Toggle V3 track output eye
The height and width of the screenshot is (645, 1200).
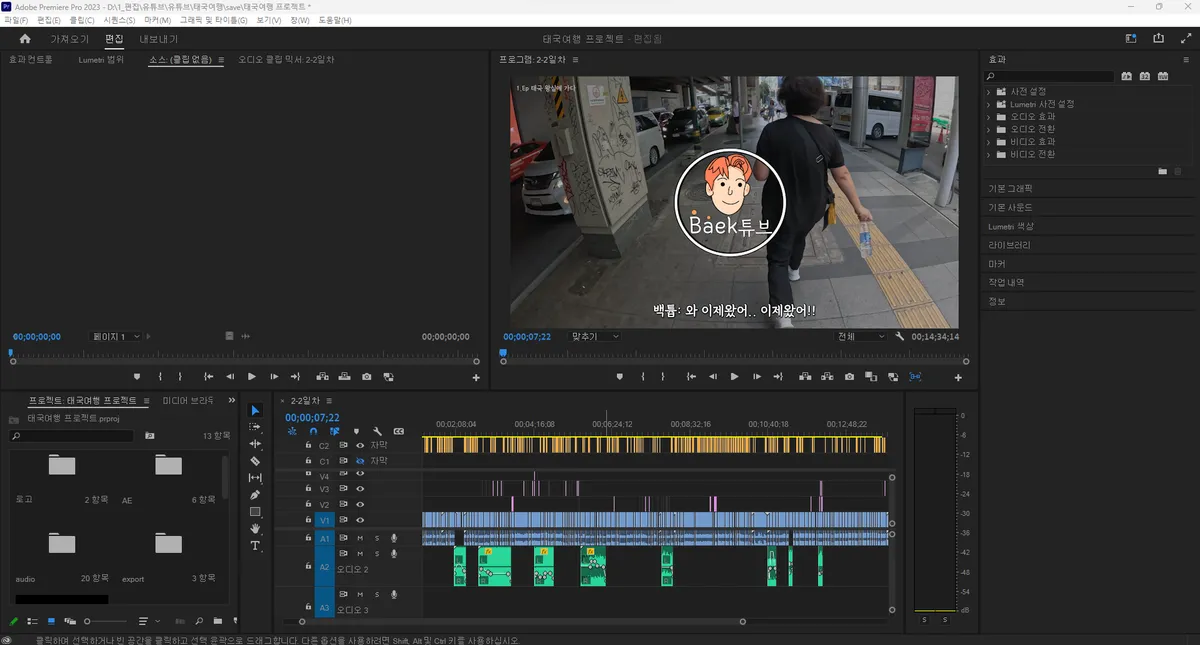tap(360, 490)
